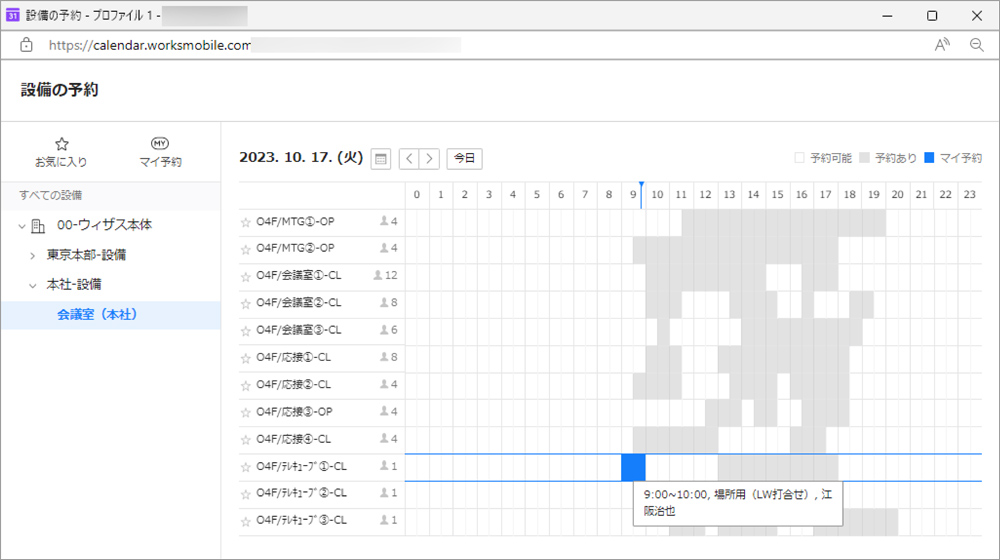Click the read aloud icon in address bar
This screenshot has height=560, width=1000.
[942, 45]
